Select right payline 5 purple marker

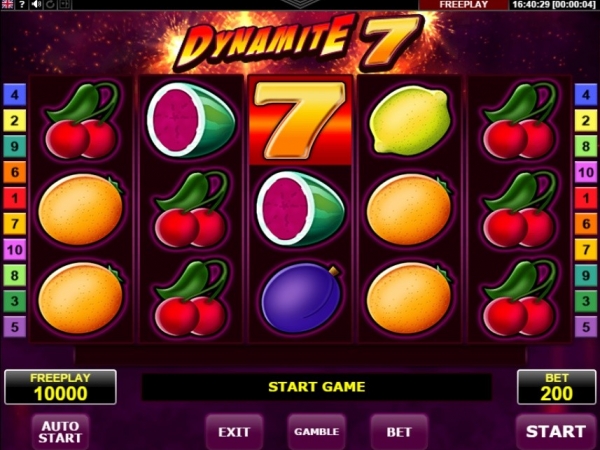585,327
